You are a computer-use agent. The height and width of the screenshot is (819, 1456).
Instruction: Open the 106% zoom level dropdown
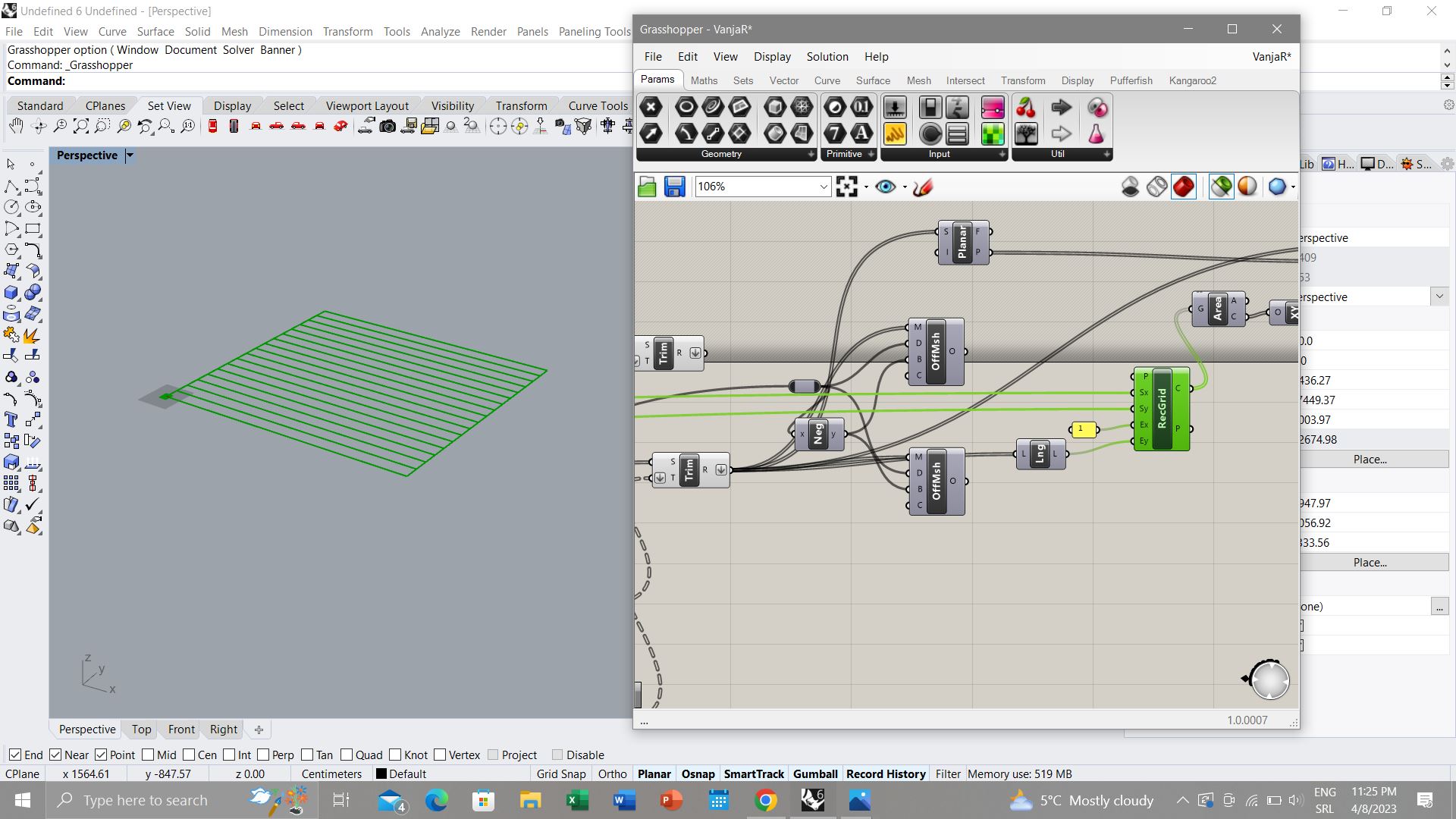point(824,187)
